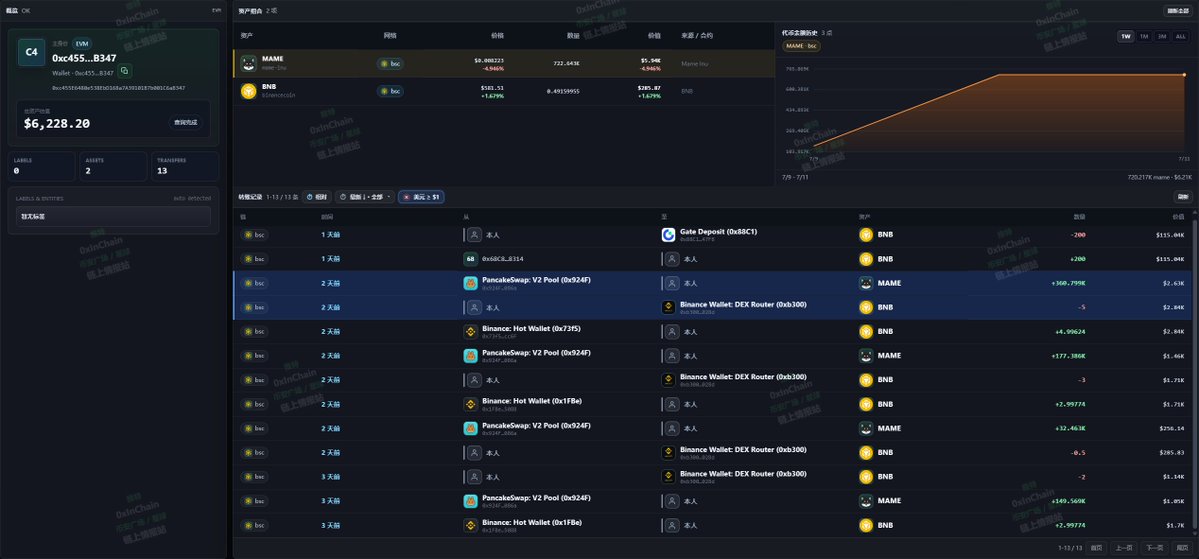
Task: Click the transfer list vertical scrollbar
Action: click(1195, 375)
